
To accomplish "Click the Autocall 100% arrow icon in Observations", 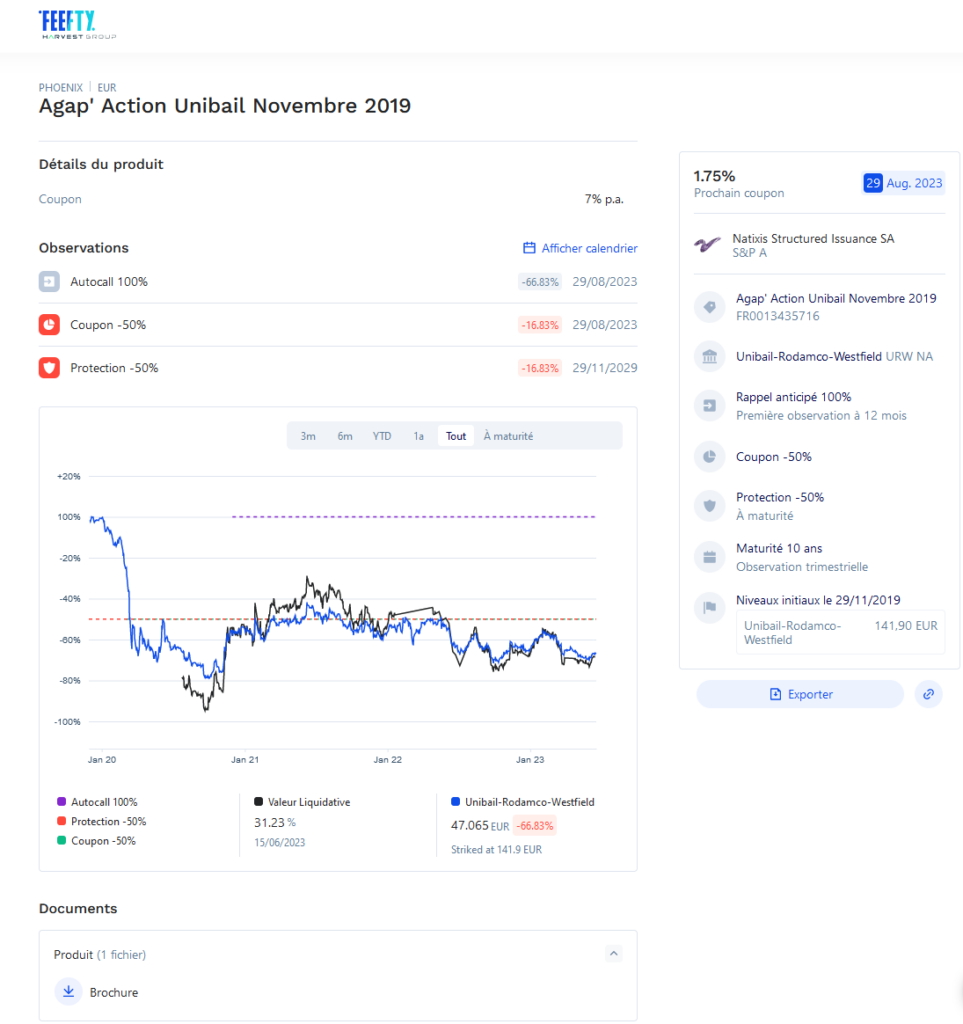I will click(49, 282).
